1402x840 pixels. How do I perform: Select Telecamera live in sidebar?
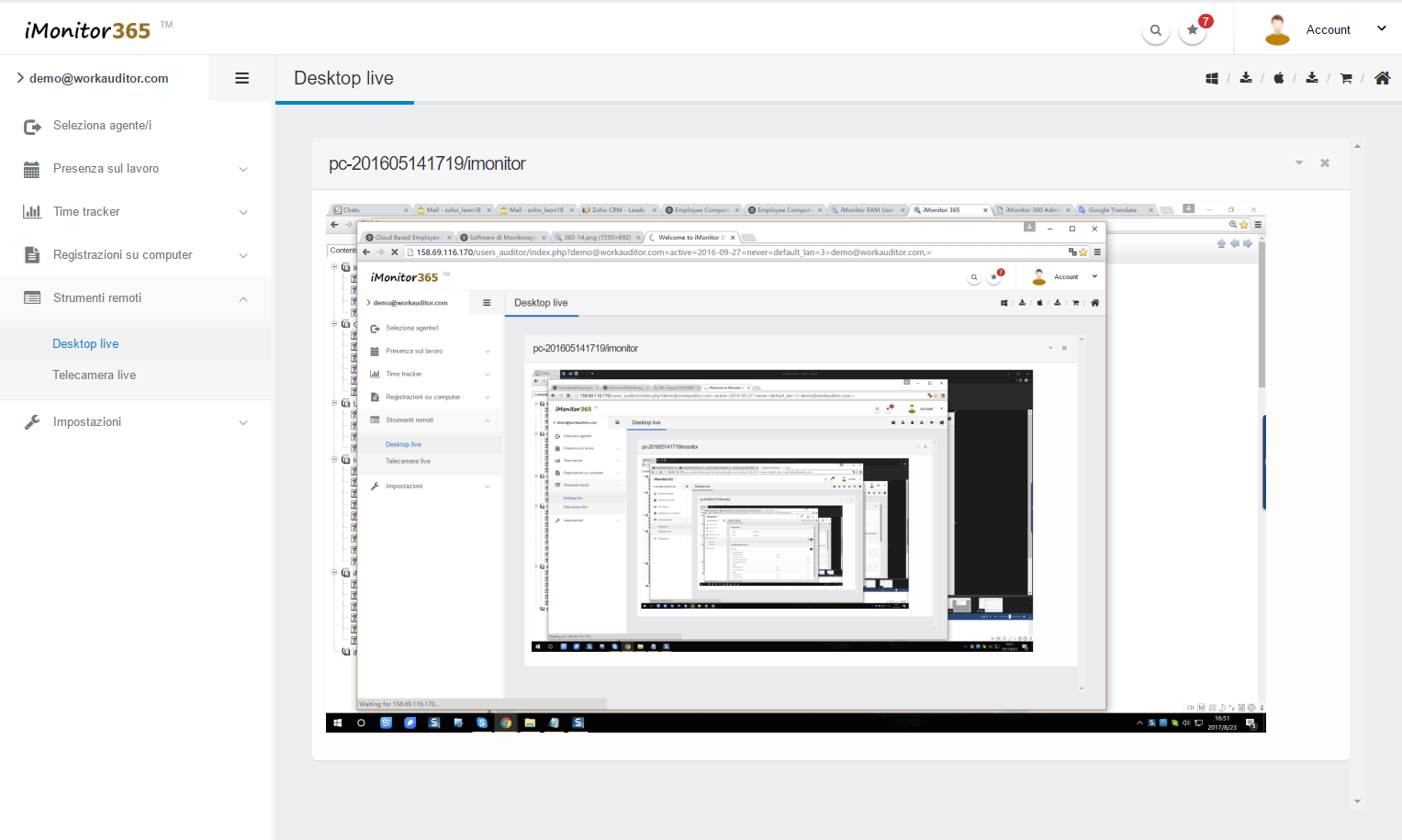point(94,375)
